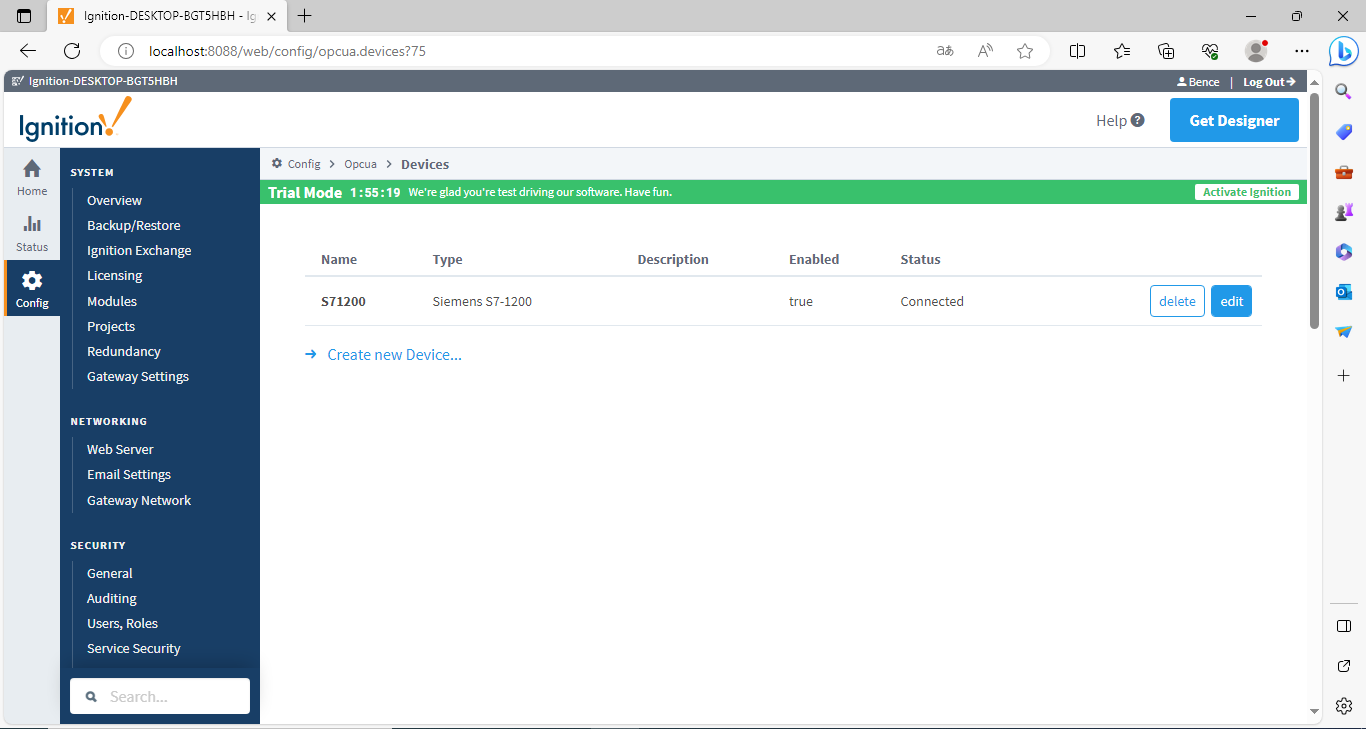Click the sidebar Search field
The height and width of the screenshot is (729, 1366).
click(160, 696)
